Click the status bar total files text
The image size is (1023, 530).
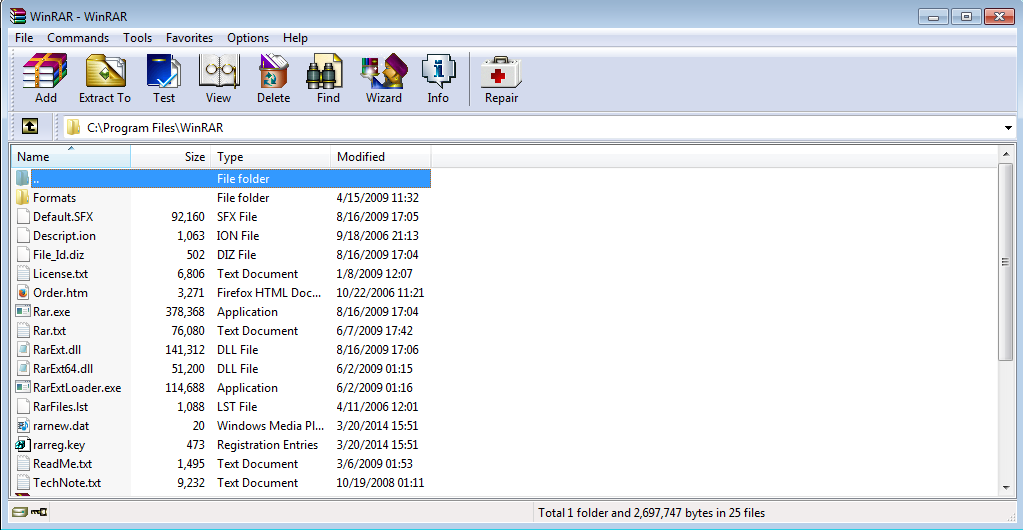click(652, 512)
